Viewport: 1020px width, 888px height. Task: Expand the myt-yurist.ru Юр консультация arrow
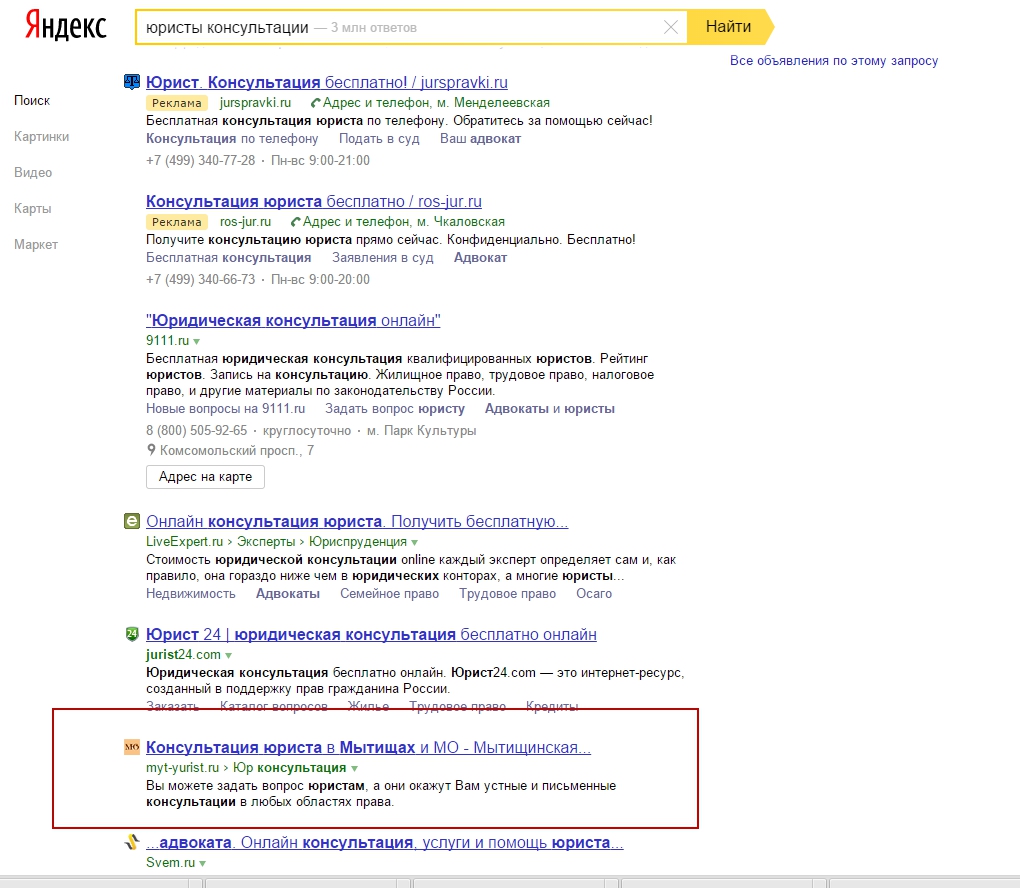pos(354,768)
